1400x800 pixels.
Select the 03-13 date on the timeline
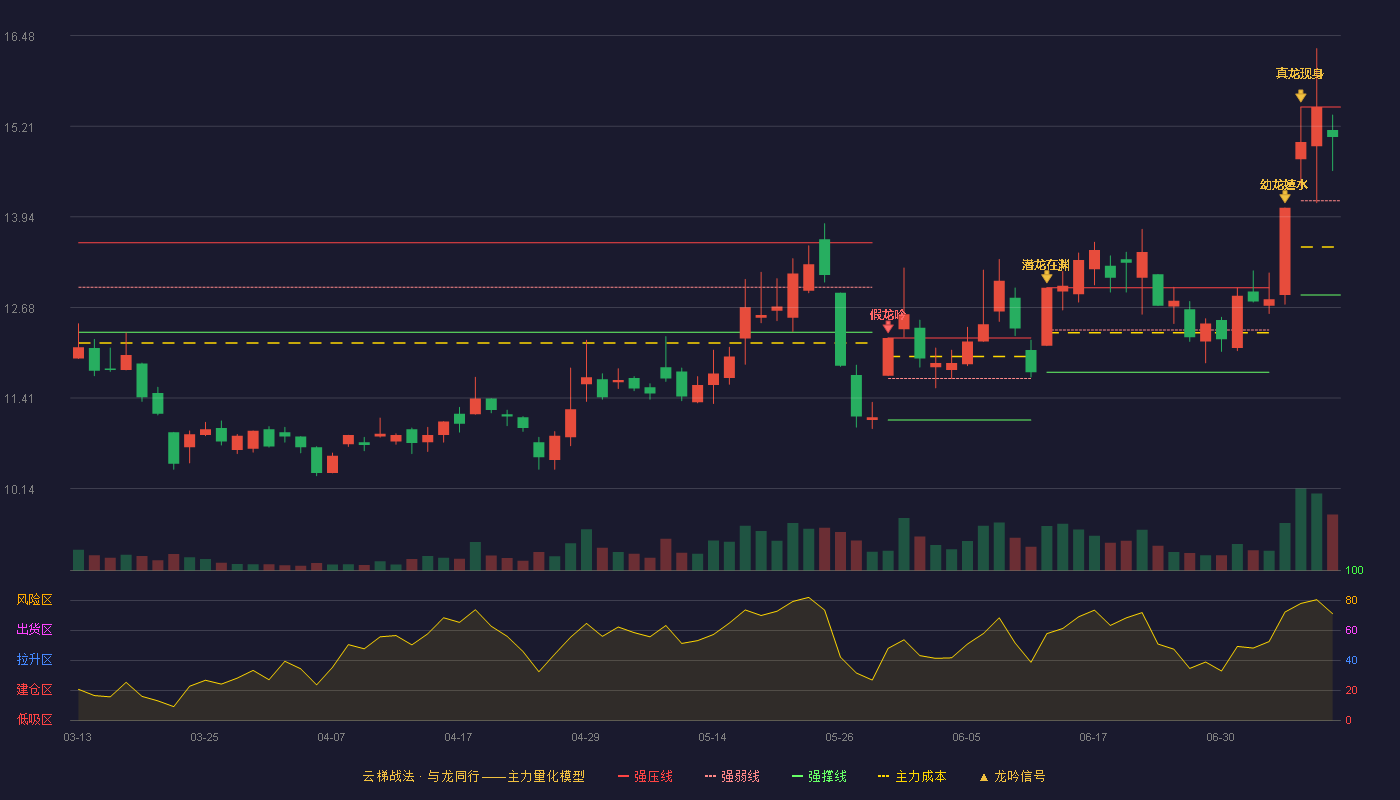78,737
